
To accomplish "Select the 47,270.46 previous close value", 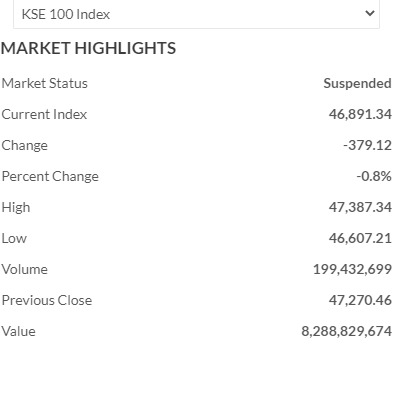I will click(x=360, y=300).
